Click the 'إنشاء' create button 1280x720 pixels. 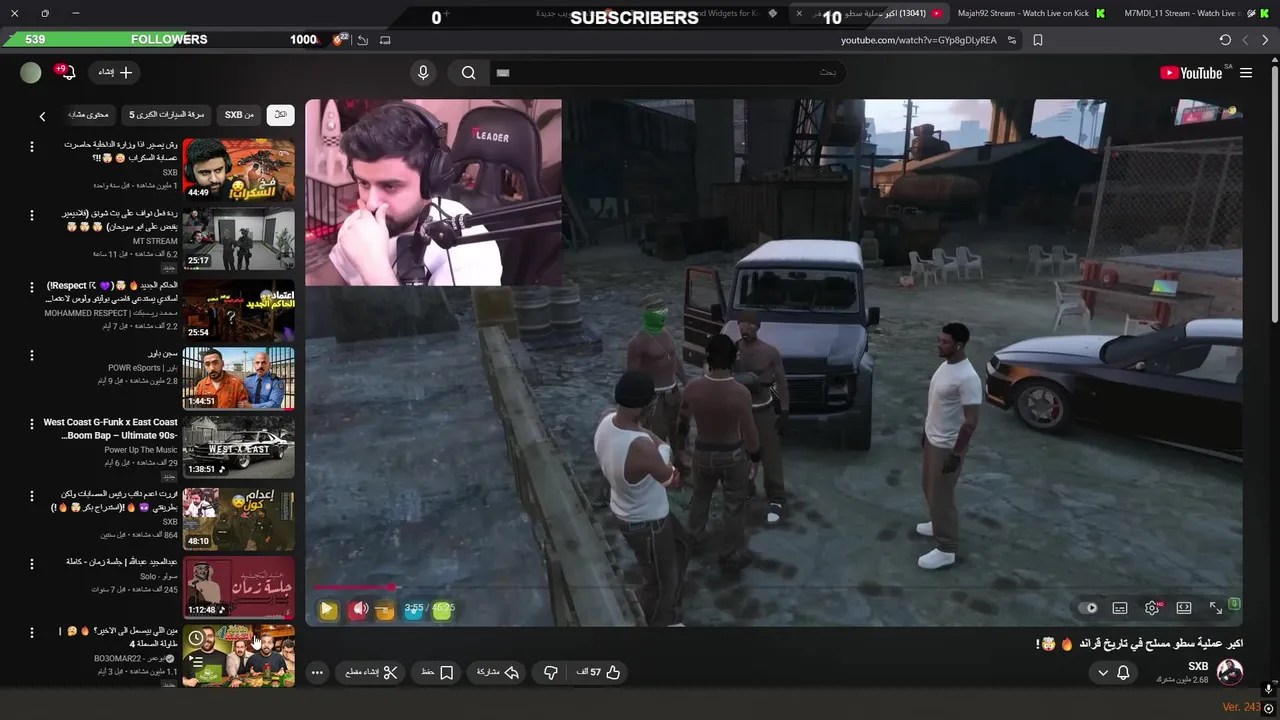coord(115,72)
